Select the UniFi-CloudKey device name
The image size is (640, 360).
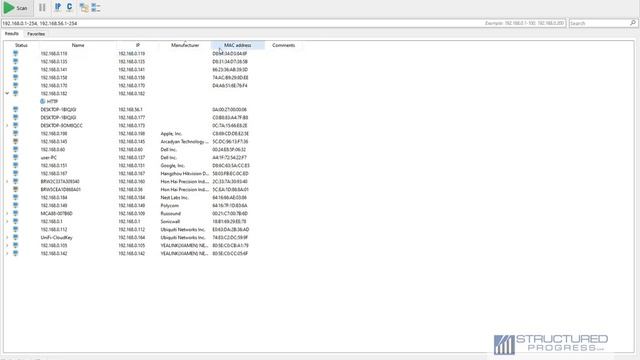coord(56,238)
